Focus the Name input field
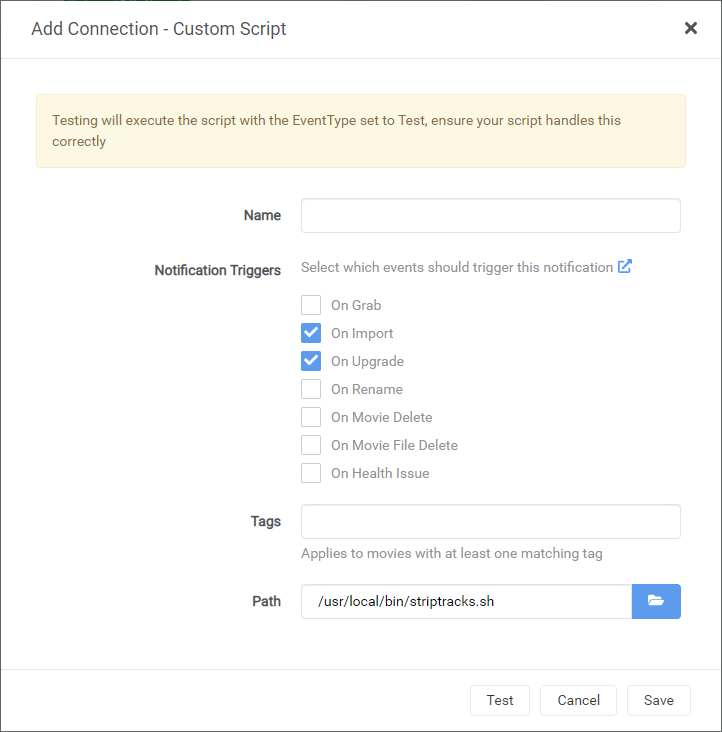Viewport: 722px width, 732px height. pos(490,215)
